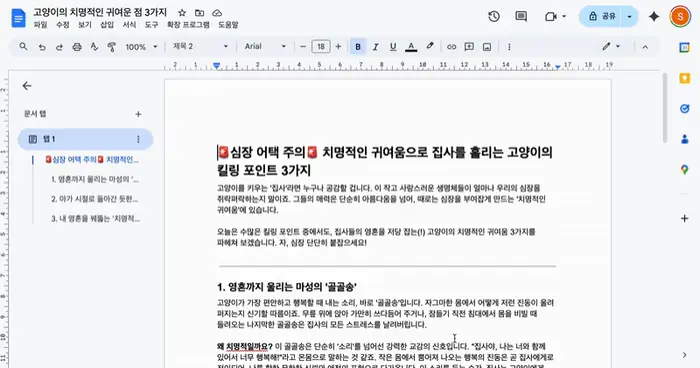Image resolution: width=700 pixels, height=368 pixels.
Task: Toggle underline formatting
Action: coord(393,46)
